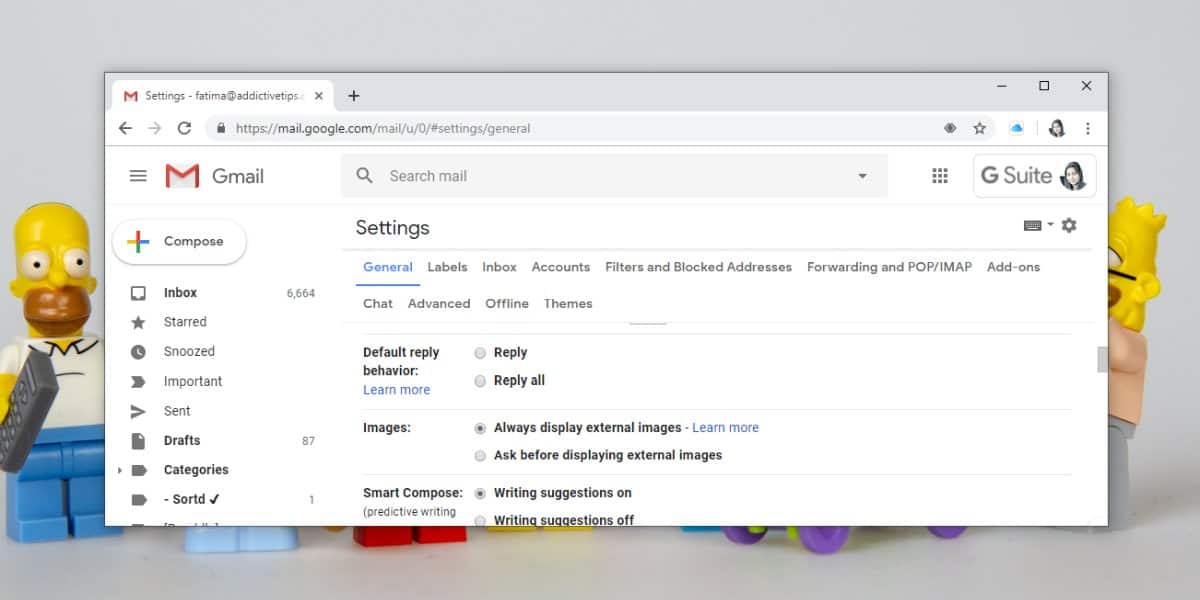Select Writing suggestions off

pos(480,520)
